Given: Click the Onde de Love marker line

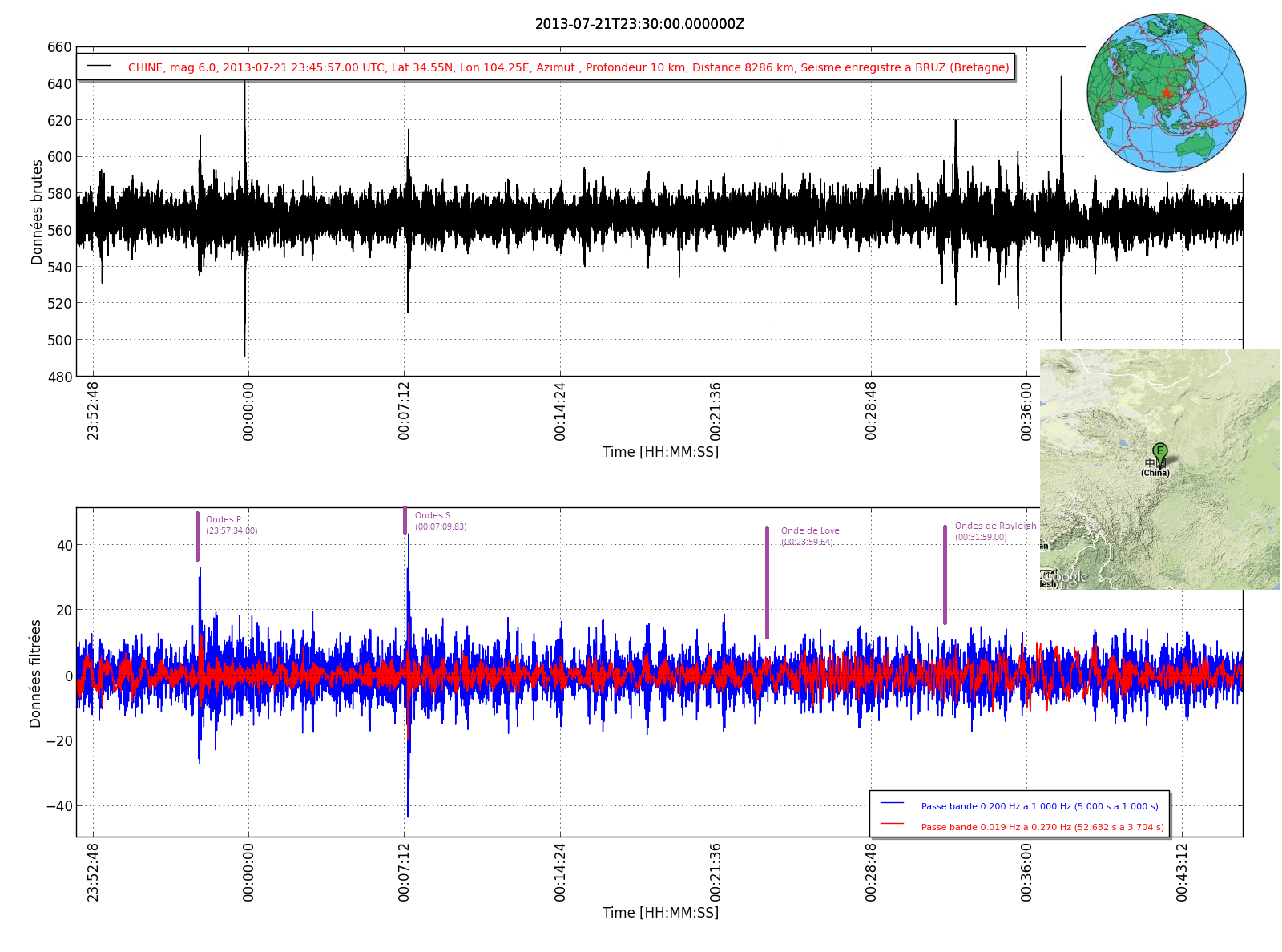Looking at the screenshot, I should (767, 583).
